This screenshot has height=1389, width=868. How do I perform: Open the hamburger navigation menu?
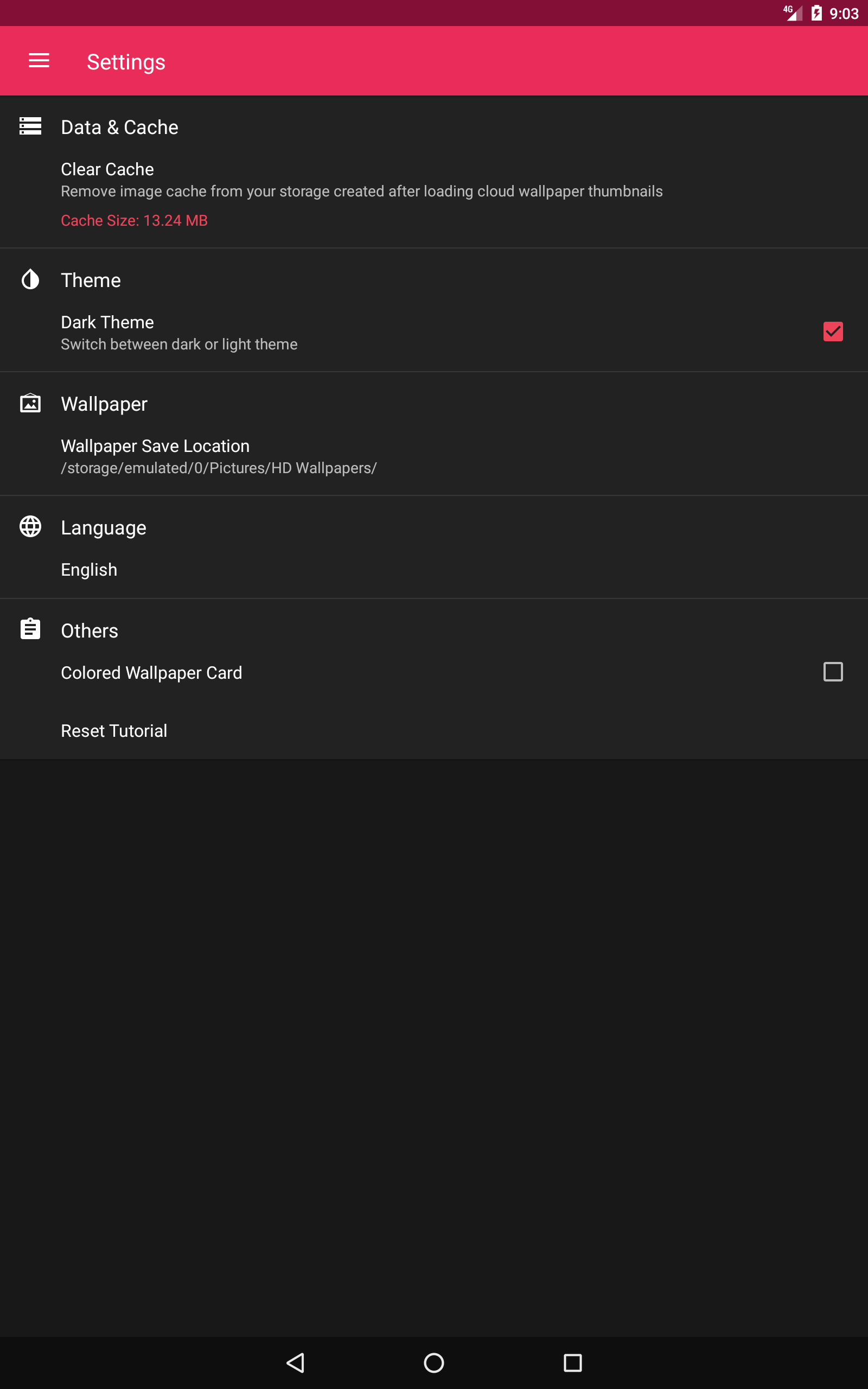(39, 61)
